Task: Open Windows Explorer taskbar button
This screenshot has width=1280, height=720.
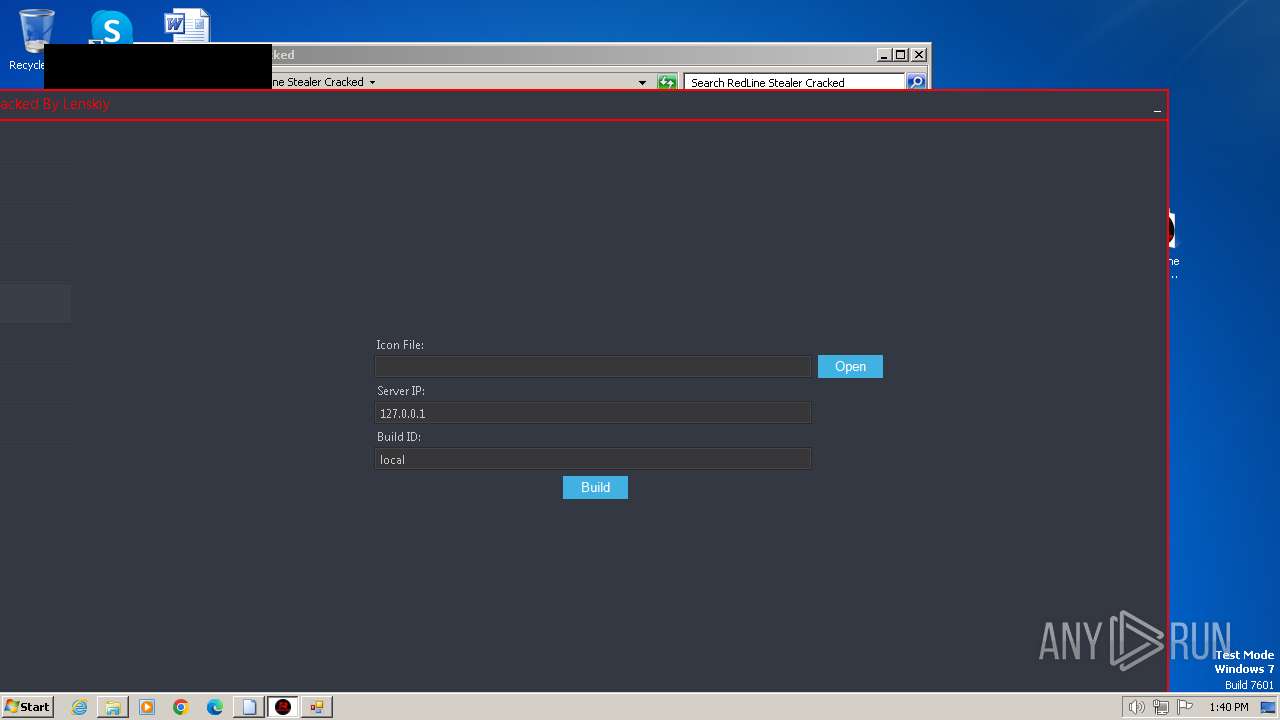Action: (113, 707)
